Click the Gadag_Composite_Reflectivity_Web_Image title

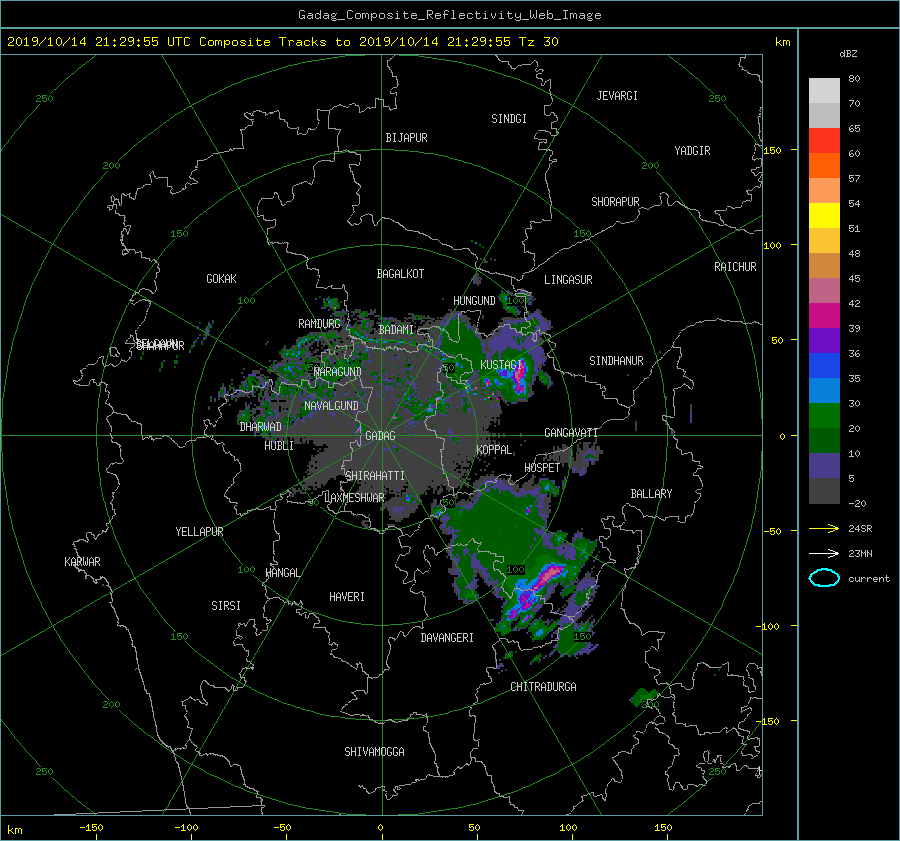[449, 15]
